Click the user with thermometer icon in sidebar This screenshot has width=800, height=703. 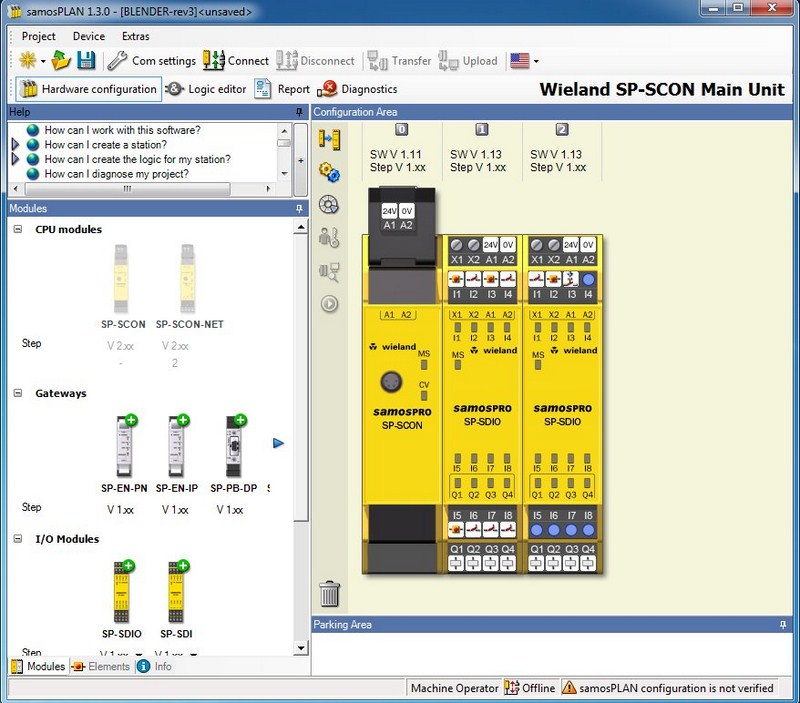coord(329,238)
